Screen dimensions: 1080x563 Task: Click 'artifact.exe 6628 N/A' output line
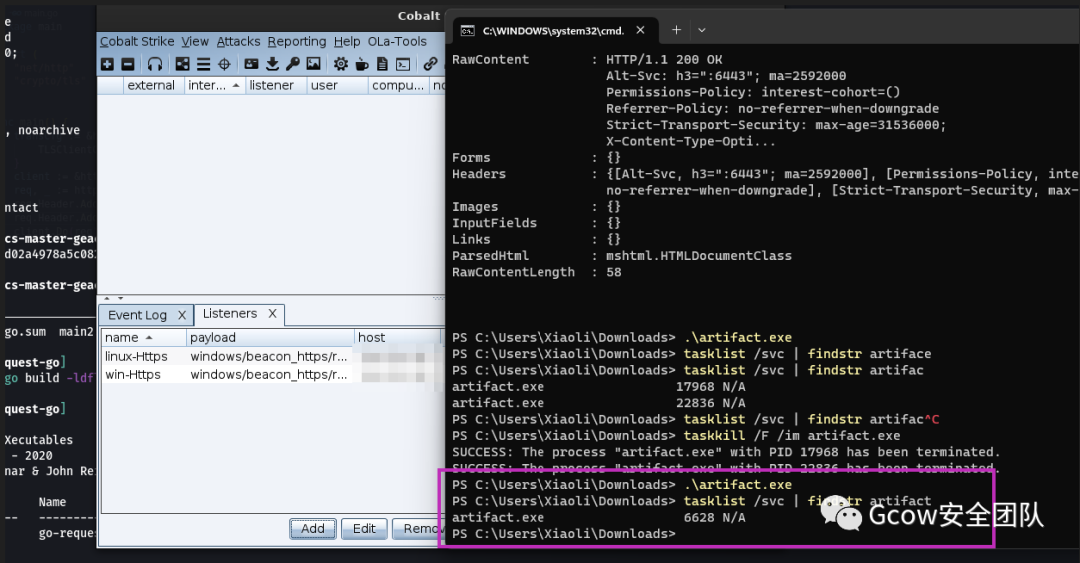(599, 518)
